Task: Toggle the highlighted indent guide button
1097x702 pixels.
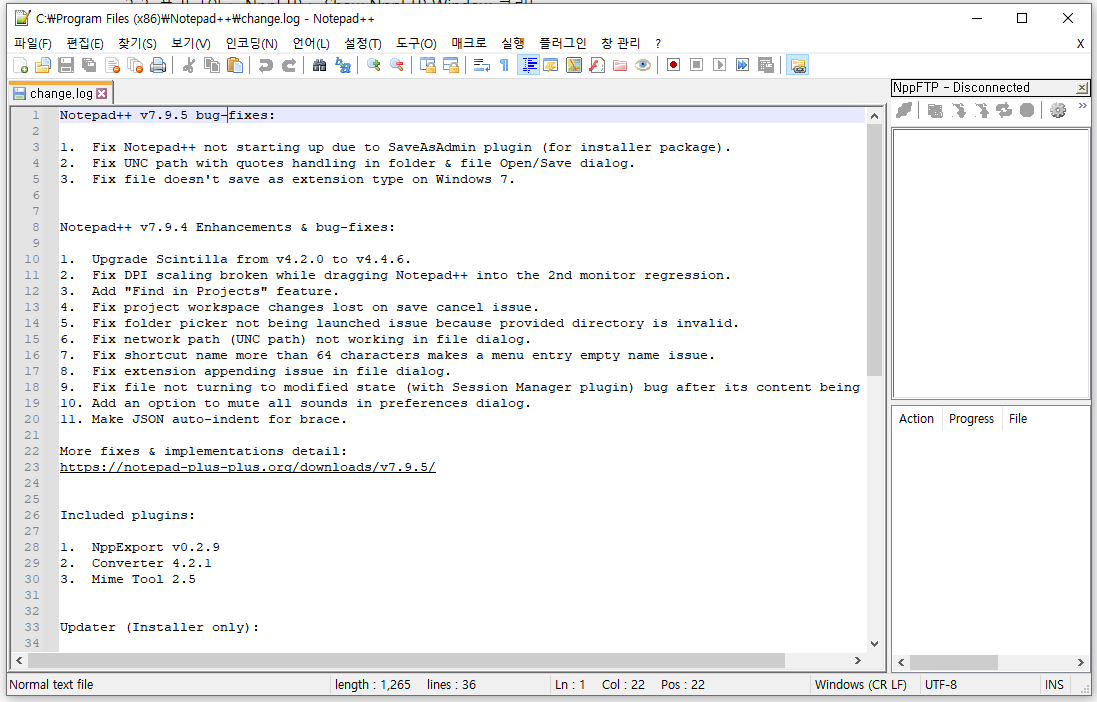Action: click(528, 66)
